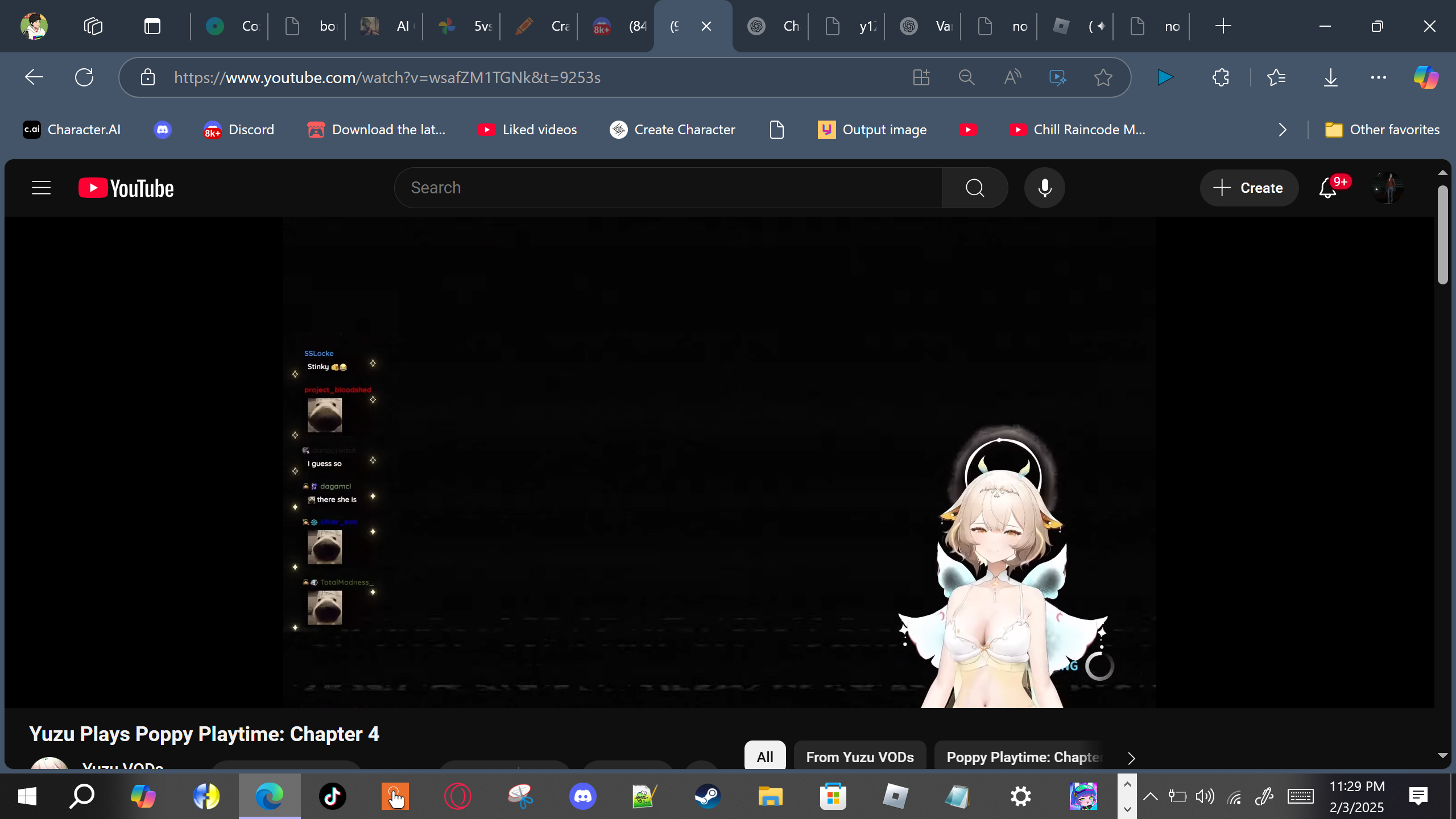1456x819 pixels.
Task: Open the Discord bookmark
Action: click(x=238, y=130)
